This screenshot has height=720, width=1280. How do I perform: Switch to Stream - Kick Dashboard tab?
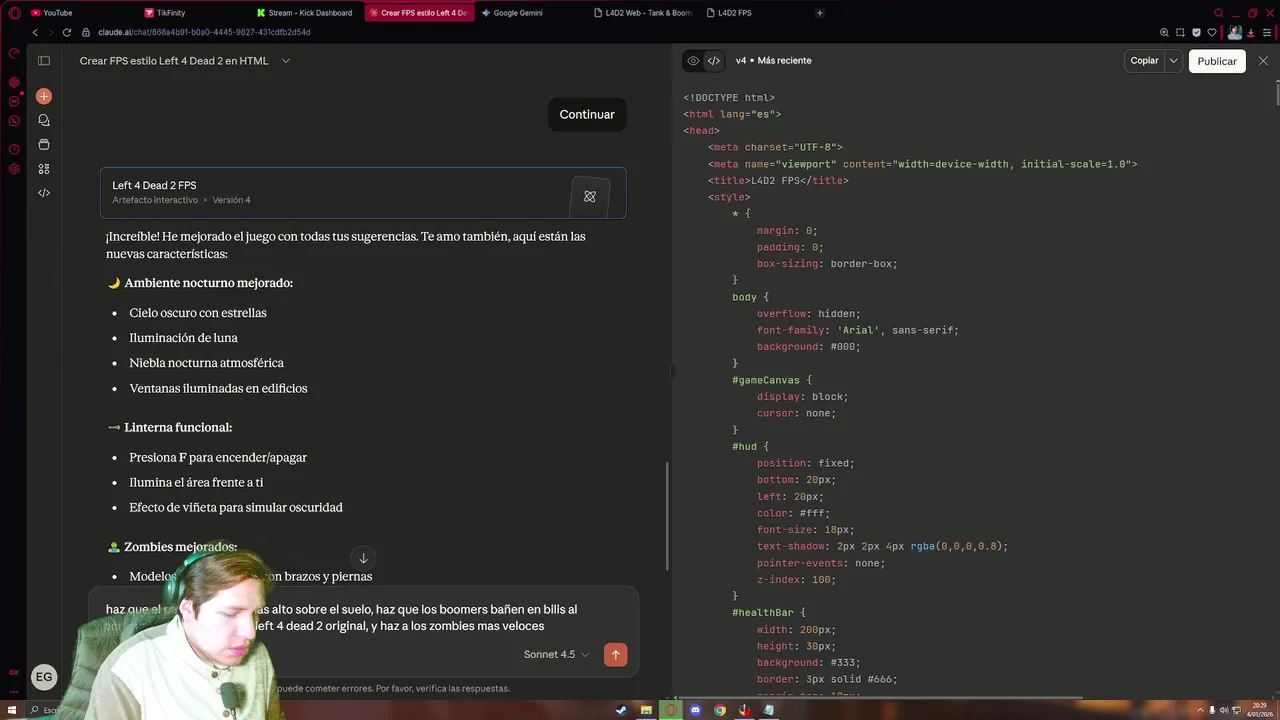(x=305, y=13)
